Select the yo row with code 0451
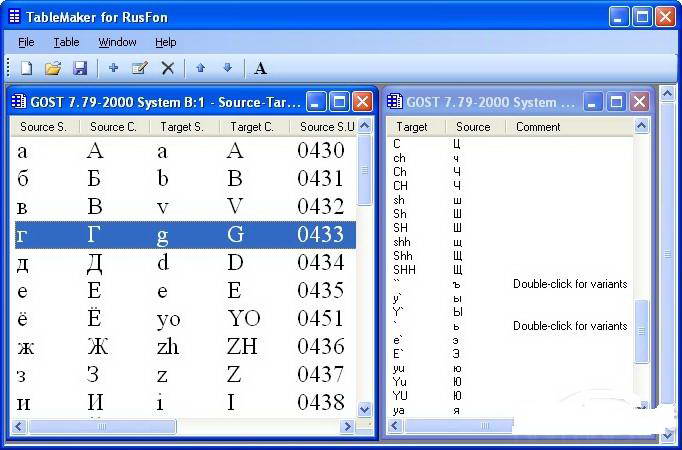The width and height of the screenshot is (682, 450). [x=186, y=318]
